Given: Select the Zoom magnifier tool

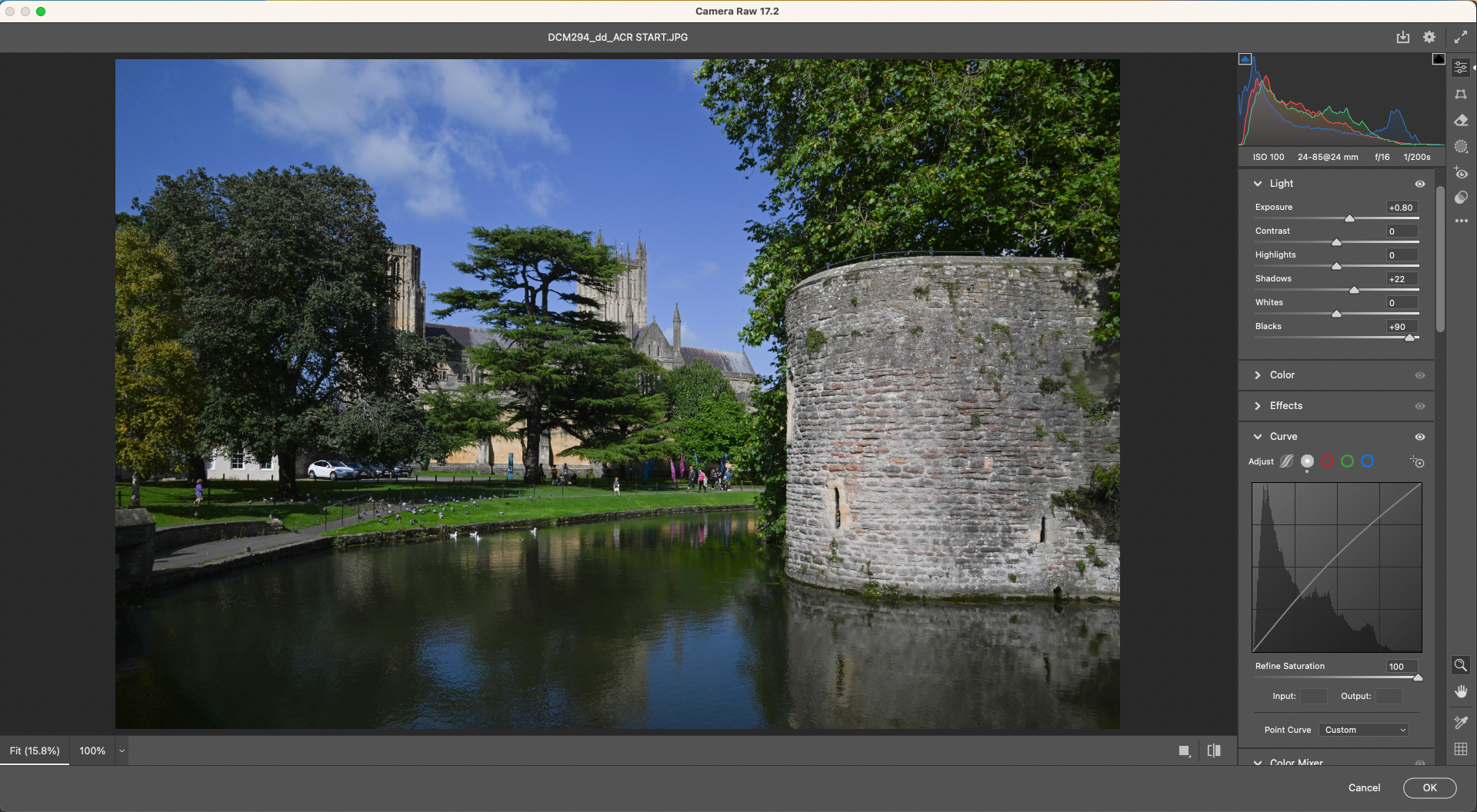Looking at the screenshot, I should click(x=1461, y=665).
